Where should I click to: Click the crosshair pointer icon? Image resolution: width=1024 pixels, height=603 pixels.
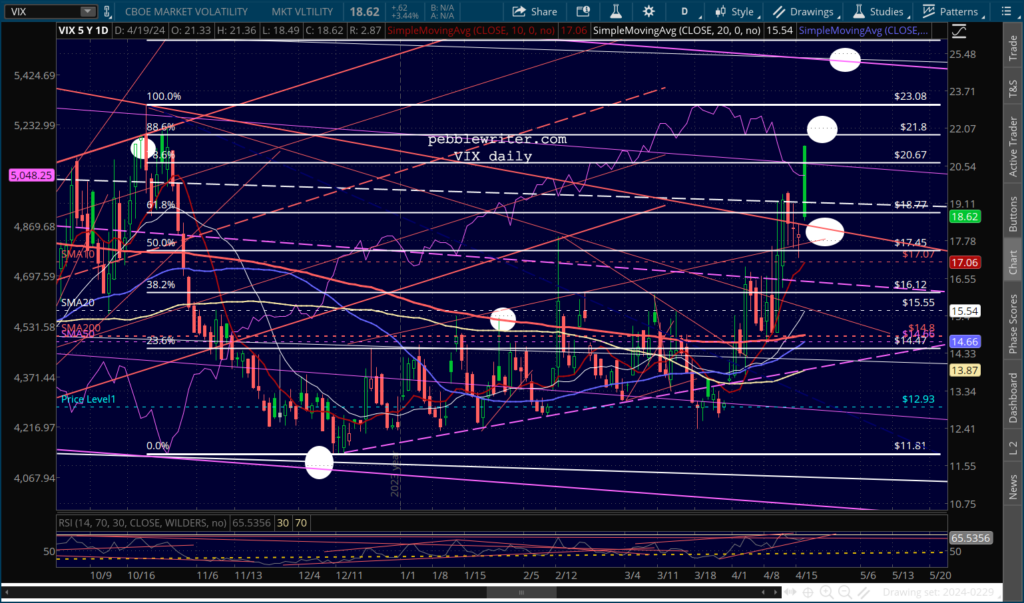point(808,592)
